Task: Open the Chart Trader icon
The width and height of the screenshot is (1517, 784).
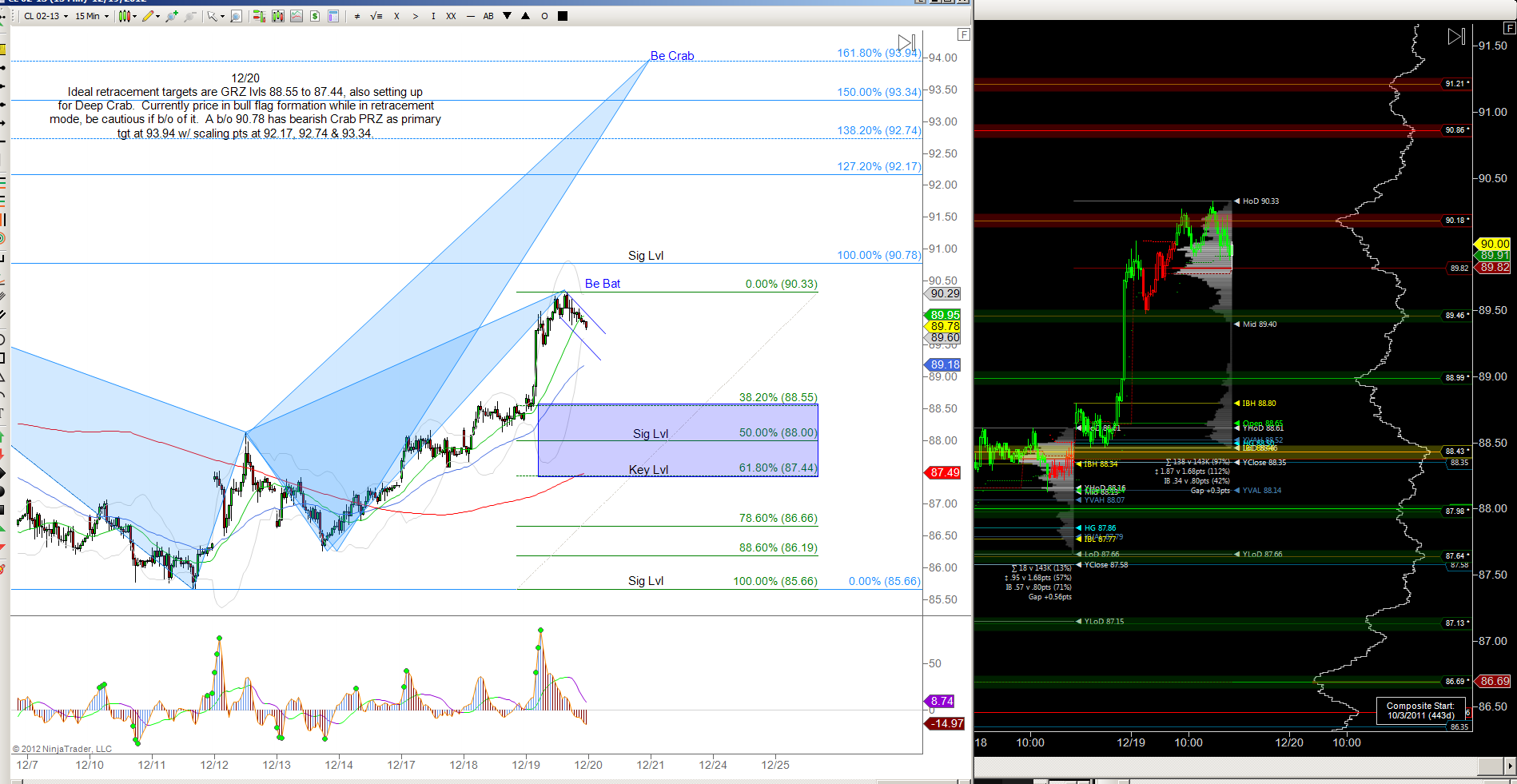Action: click(x=259, y=16)
